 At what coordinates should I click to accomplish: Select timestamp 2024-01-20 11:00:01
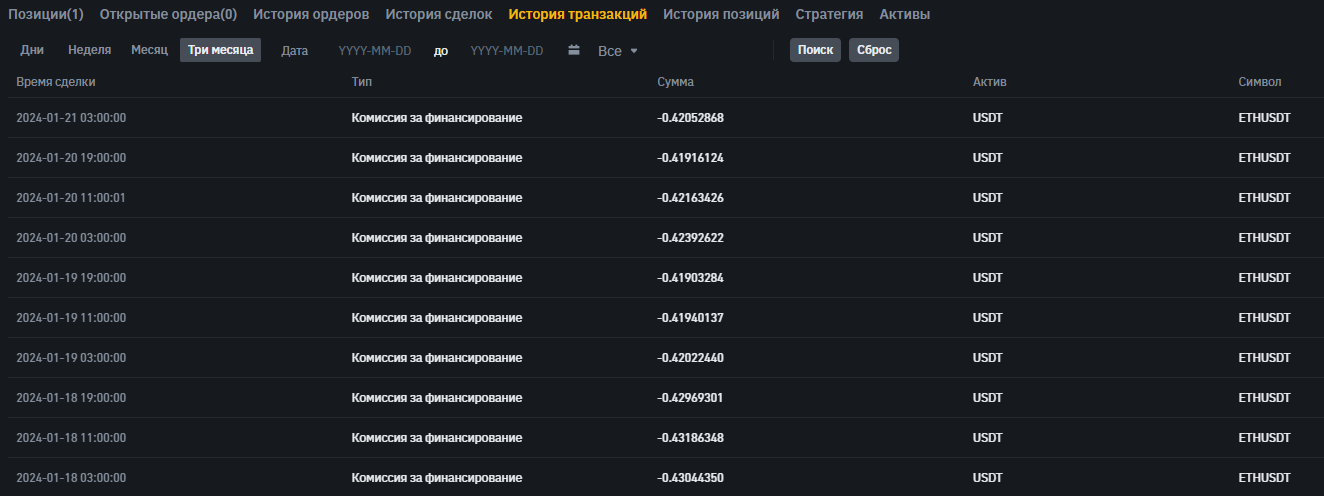(x=71, y=198)
